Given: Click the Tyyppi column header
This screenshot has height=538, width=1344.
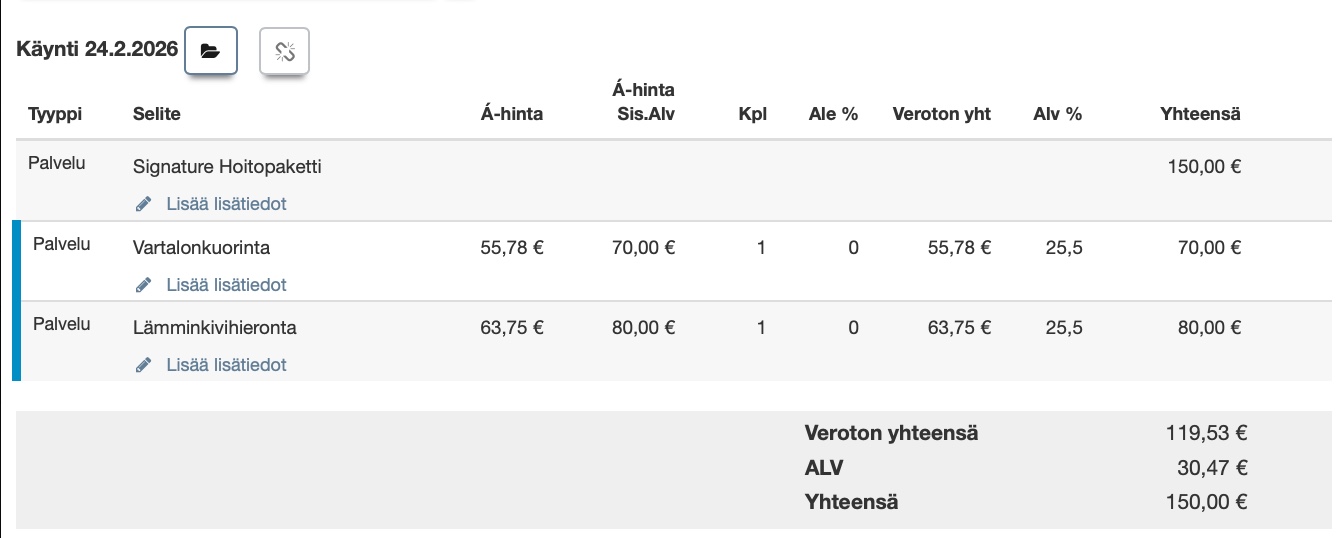Looking at the screenshot, I should tap(55, 114).
